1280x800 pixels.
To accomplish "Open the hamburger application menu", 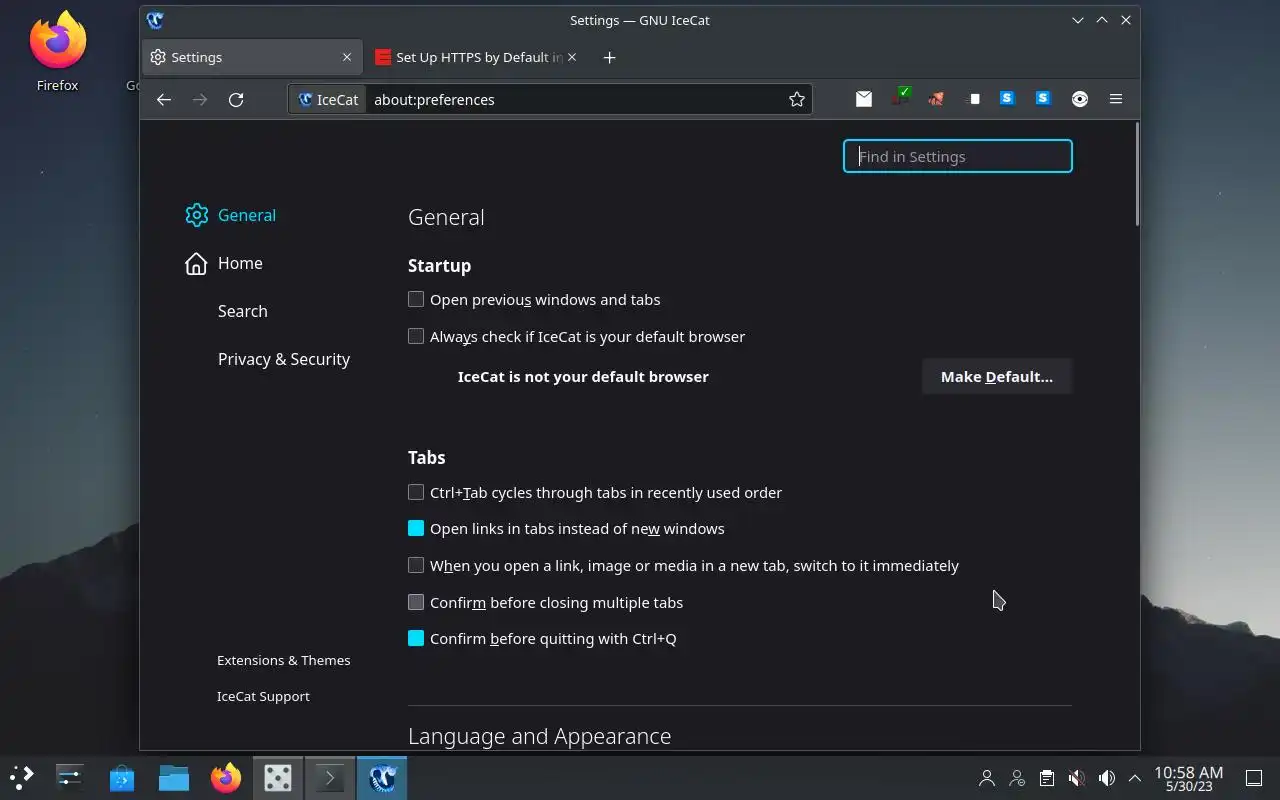I will pos(1116,98).
